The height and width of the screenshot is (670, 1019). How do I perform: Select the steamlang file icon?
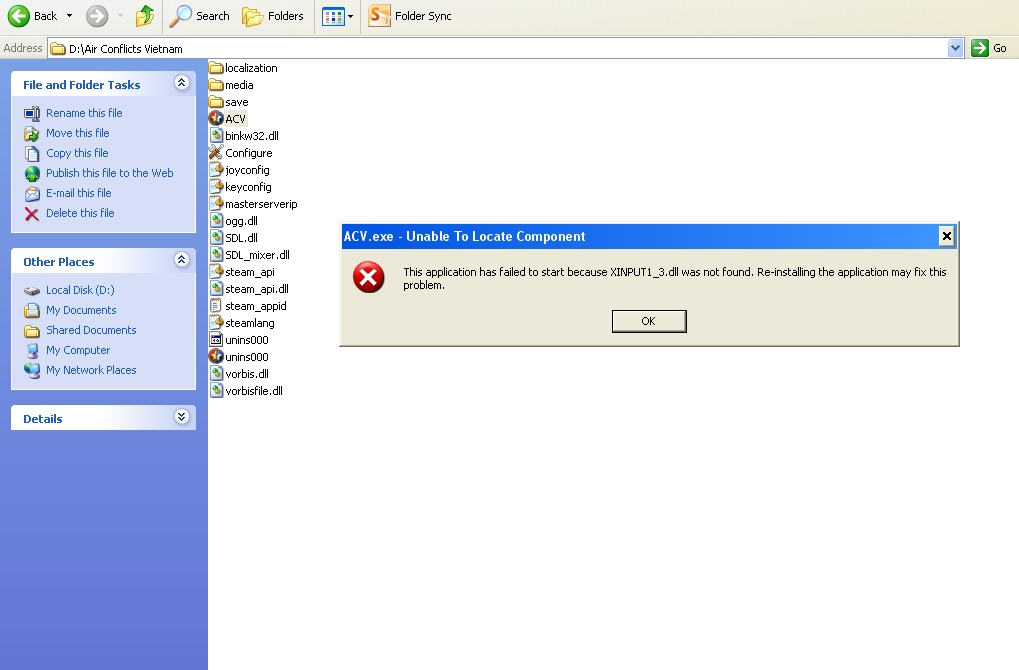point(216,323)
